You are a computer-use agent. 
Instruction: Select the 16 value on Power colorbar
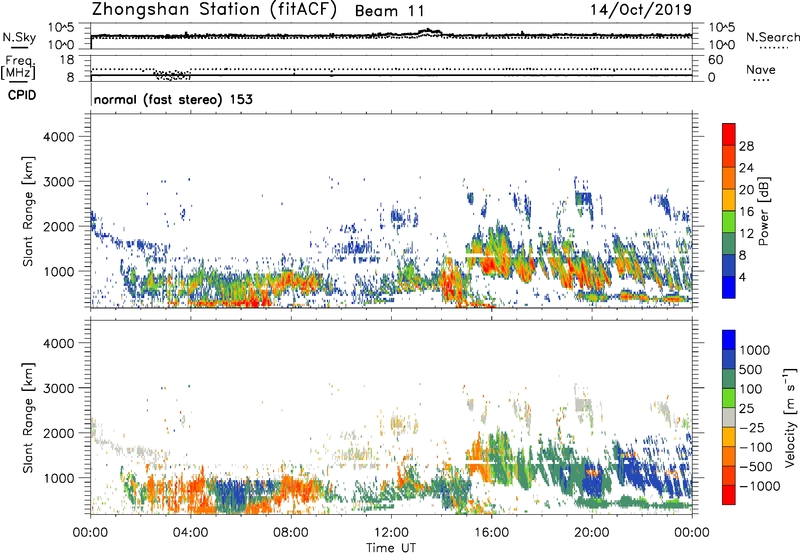pyautogui.click(x=746, y=212)
